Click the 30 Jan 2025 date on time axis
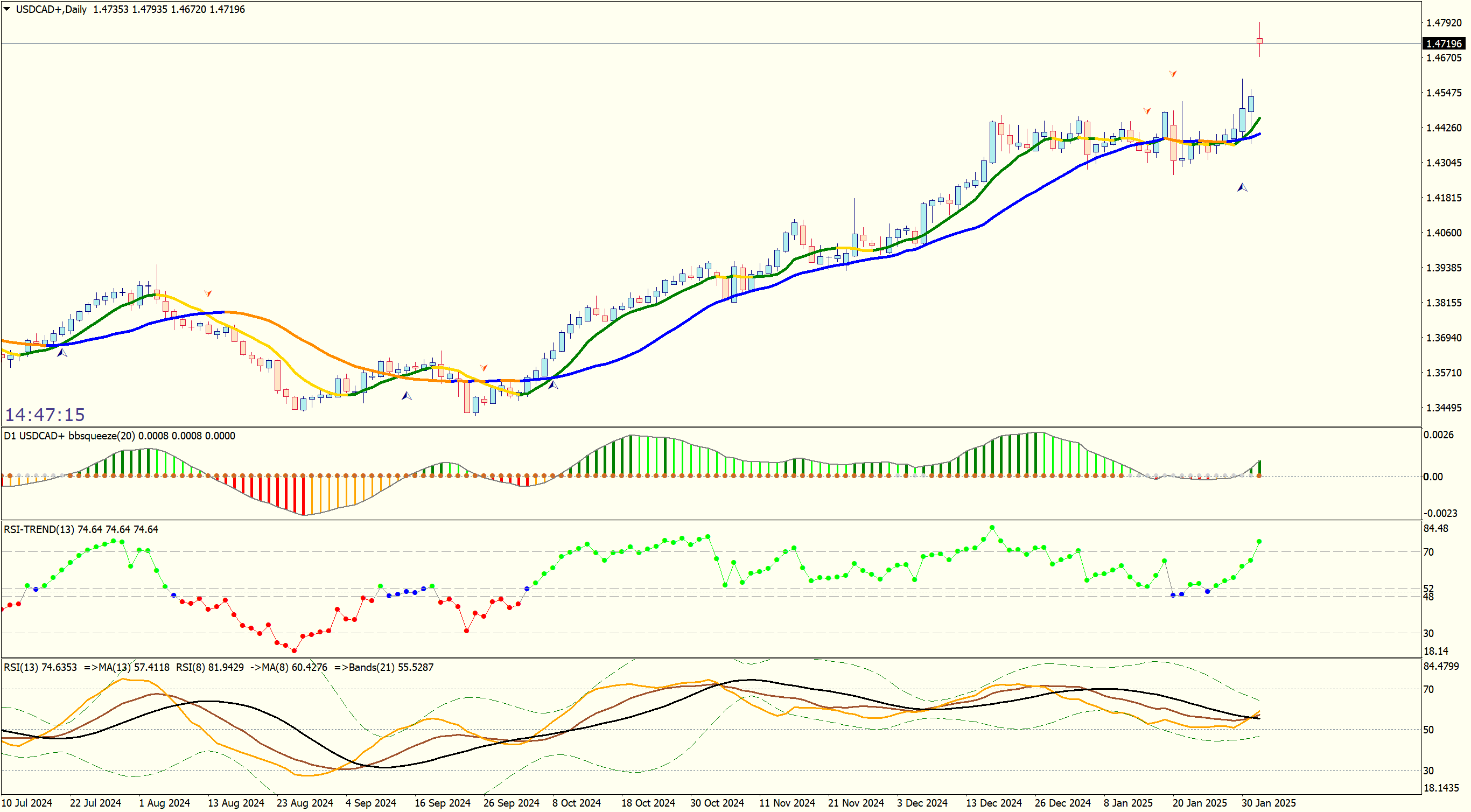 pyautogui.click(x=1269, y=803)
